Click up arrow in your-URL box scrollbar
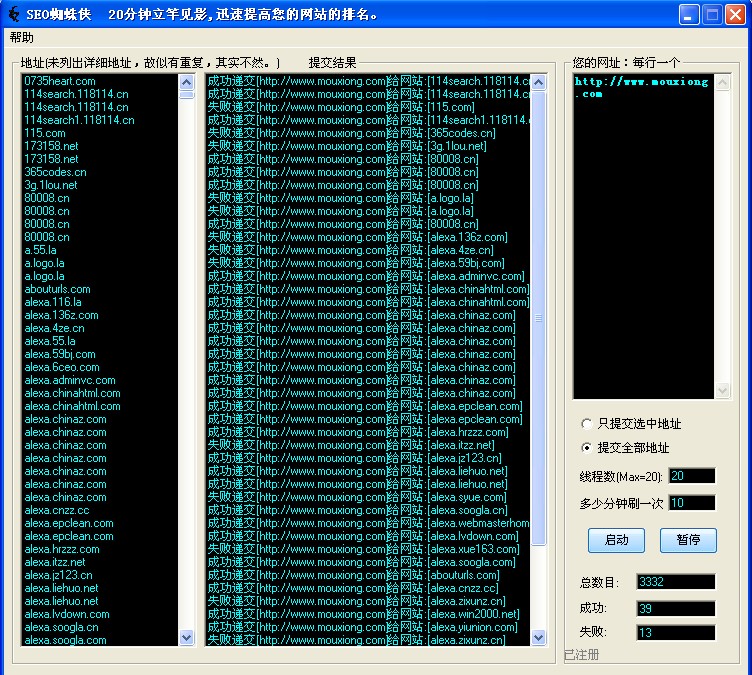The height and width of the screenshot is (675, 752). (721, 81)
